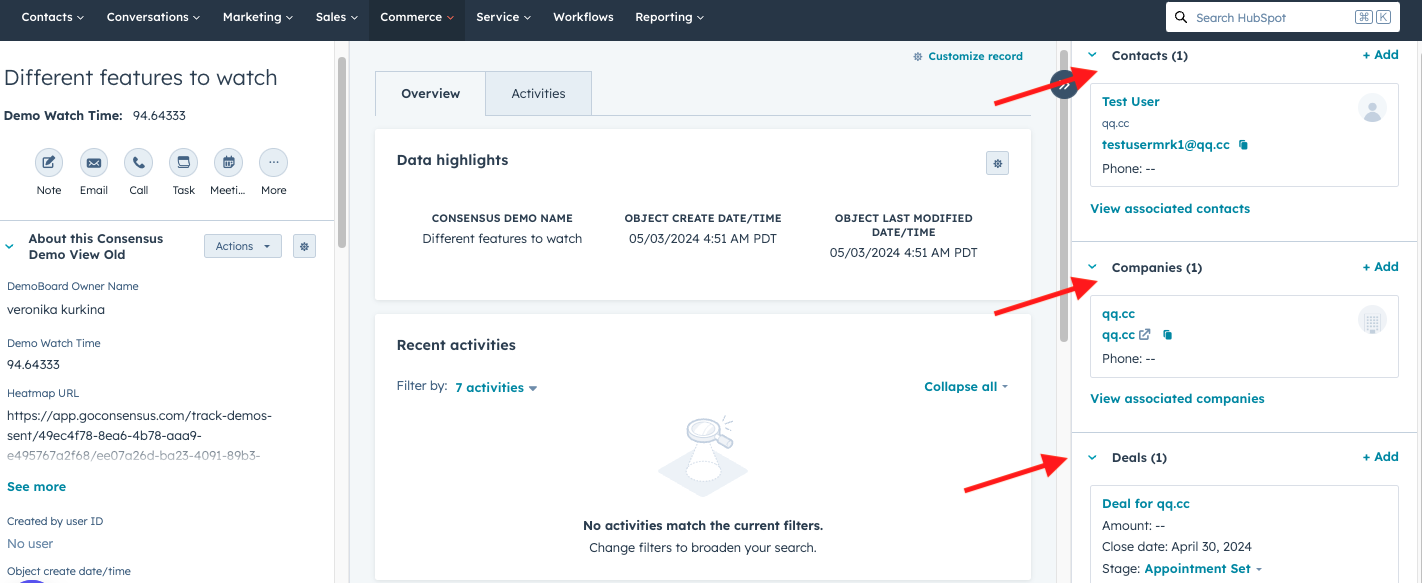Viewport: 1422px width, 583px height.
Task: Open Data highlights settings gear
Action: pyautogui.click(x=997, y=163)
